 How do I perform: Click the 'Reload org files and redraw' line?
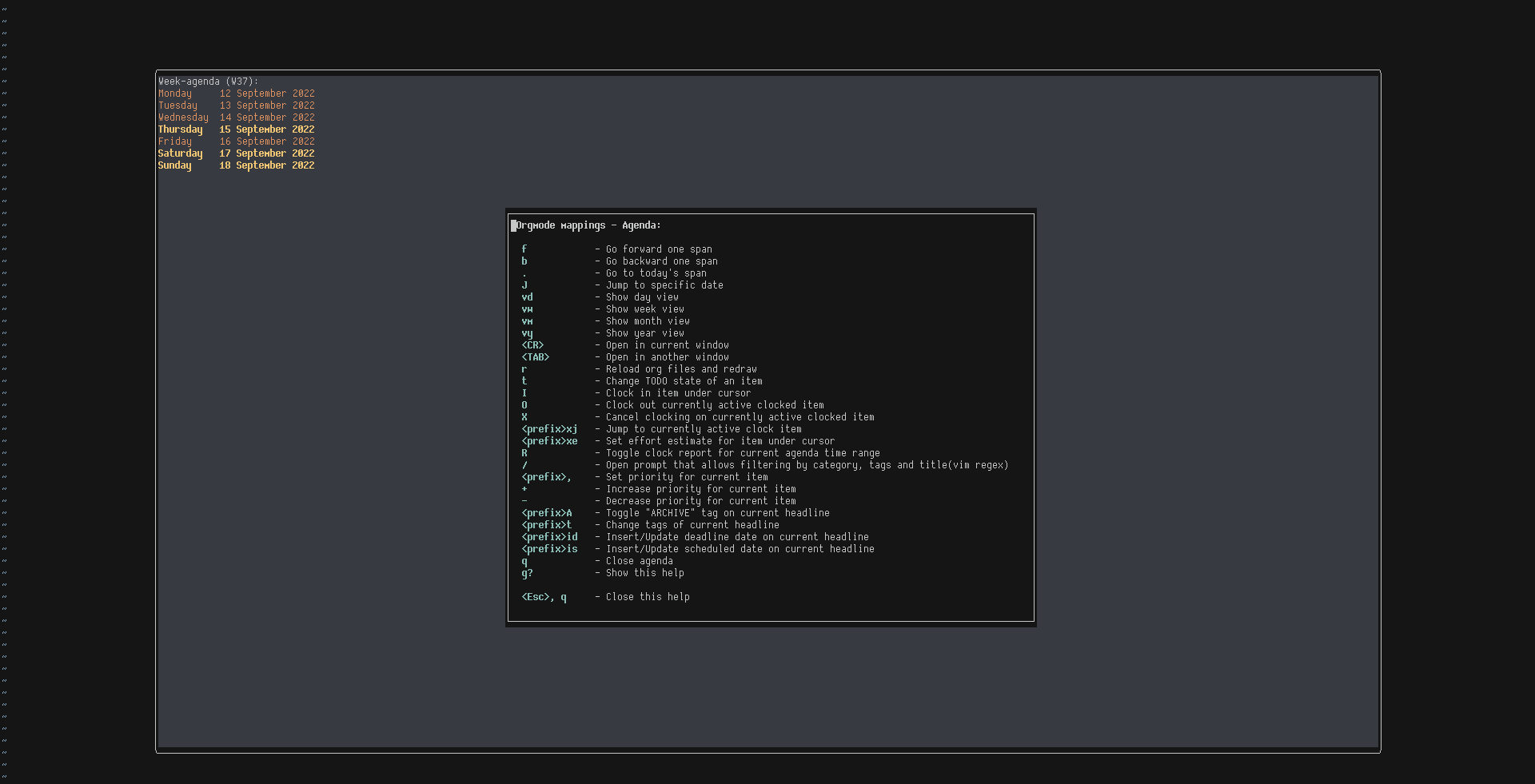(x=639, y=369)
